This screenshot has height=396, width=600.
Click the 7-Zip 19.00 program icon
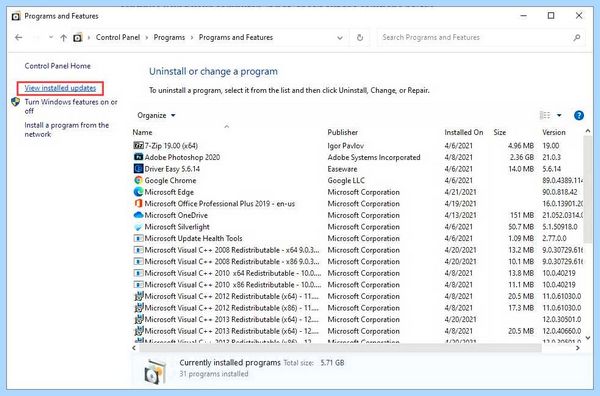pyautogui.click(x=138, y=145)
